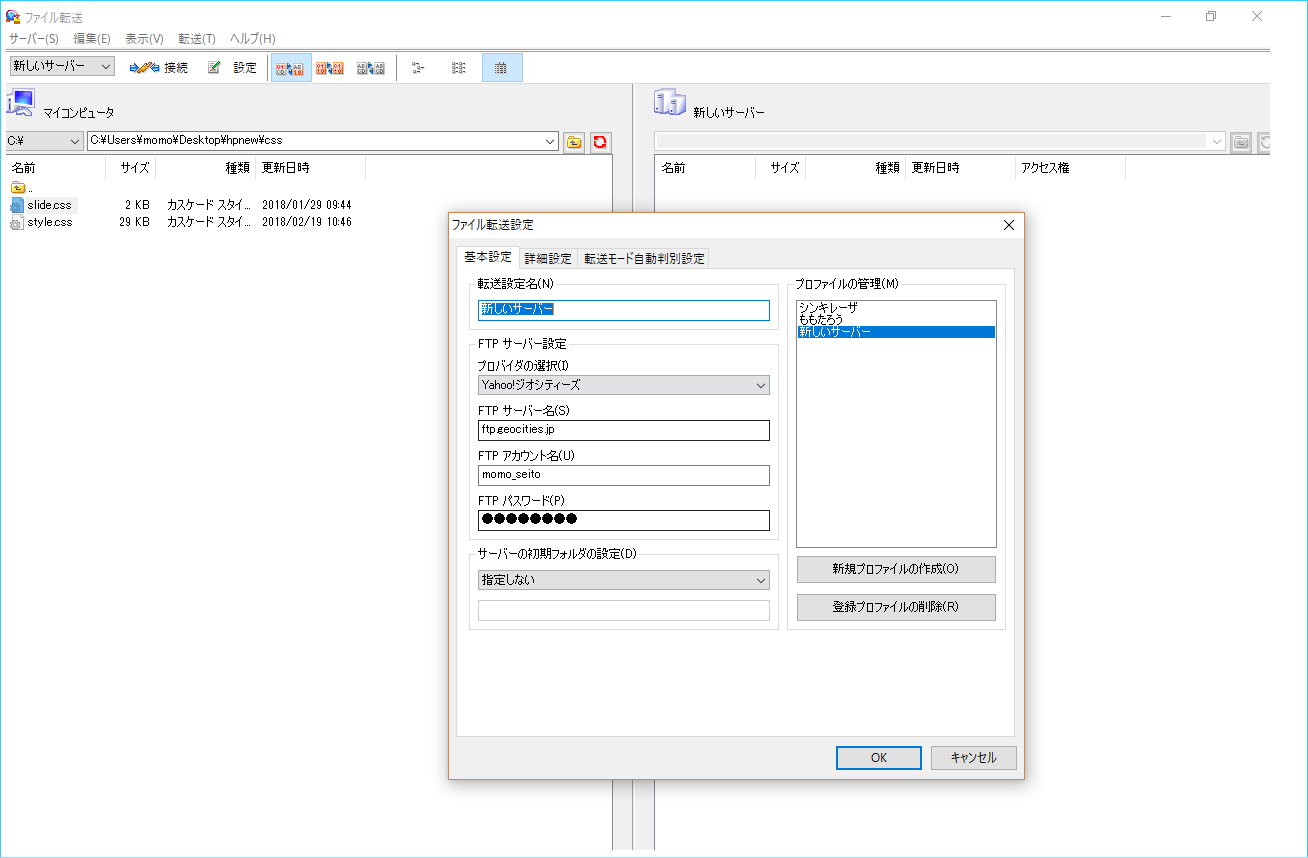Expand the 指定しない initial folder dropdown
The image size is (1308, 858).
[x=623, y=580]
